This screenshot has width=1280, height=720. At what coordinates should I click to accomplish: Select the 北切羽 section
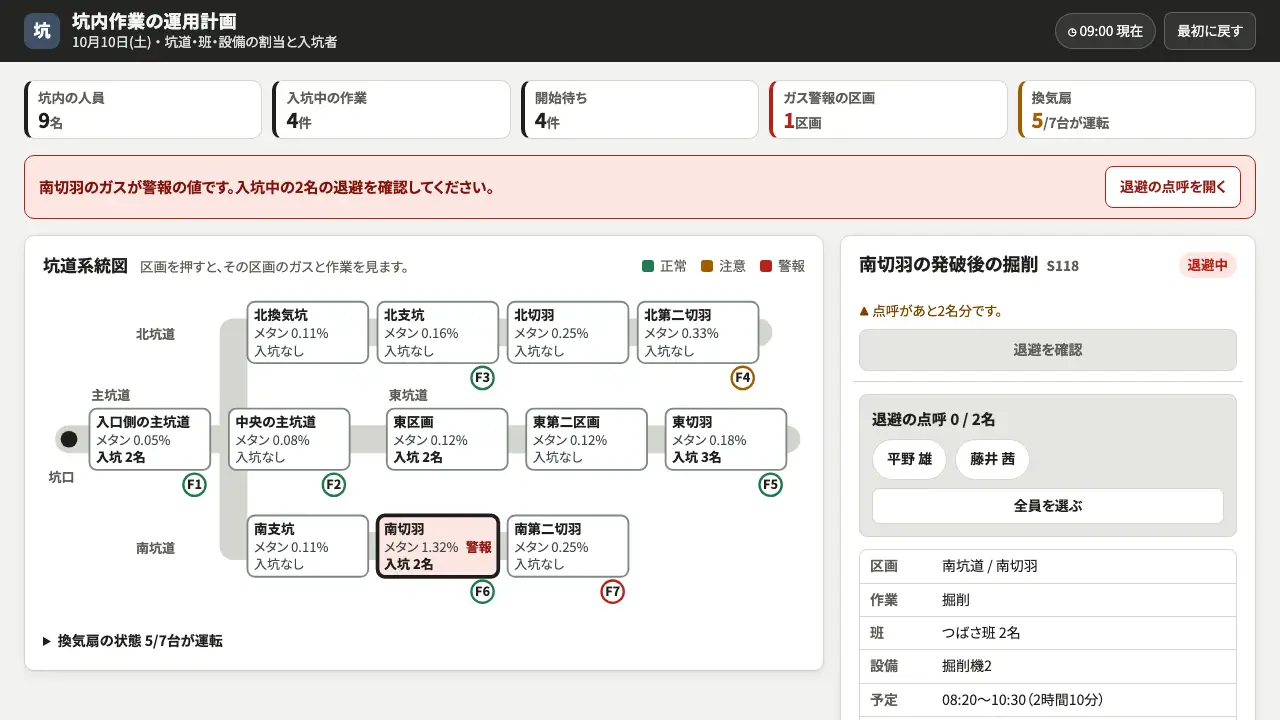(568, 333)
